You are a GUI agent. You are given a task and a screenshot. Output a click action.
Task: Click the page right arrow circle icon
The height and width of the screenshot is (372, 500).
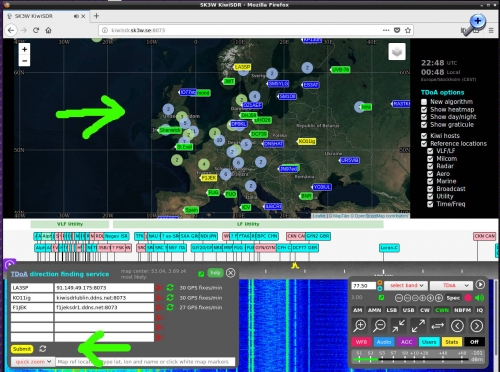pyautogui.click(x=477, y=325)
